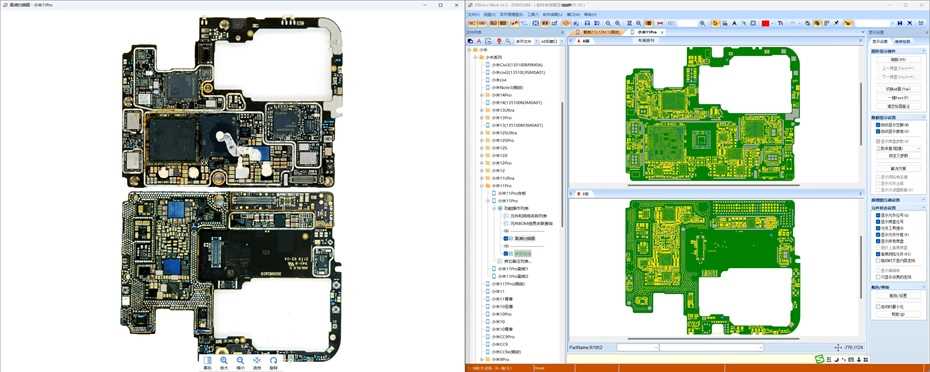Image resolution: width=930 pixels, height=372 pixels.
Task: Open the first menu (文件) in menu bar
Action: 473,13
